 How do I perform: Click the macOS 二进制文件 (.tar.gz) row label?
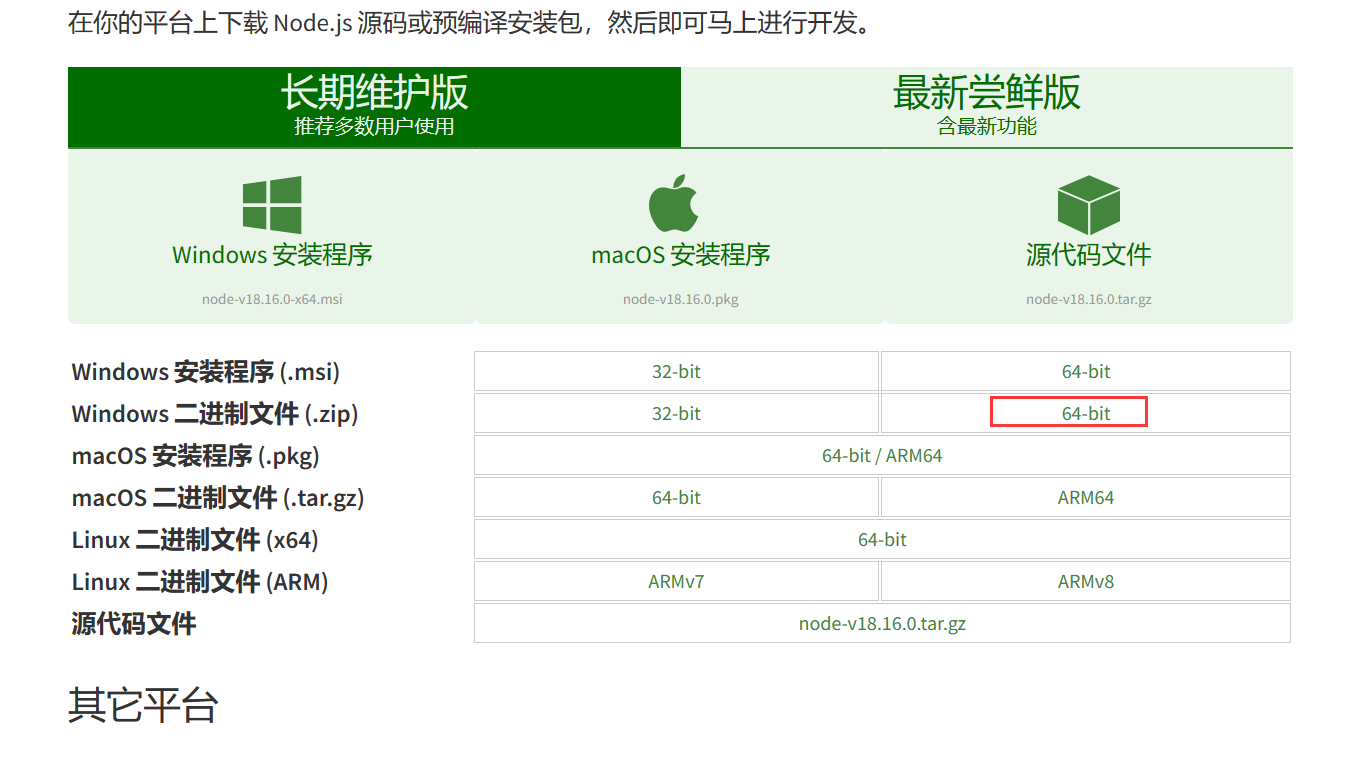tap(218, 498)
